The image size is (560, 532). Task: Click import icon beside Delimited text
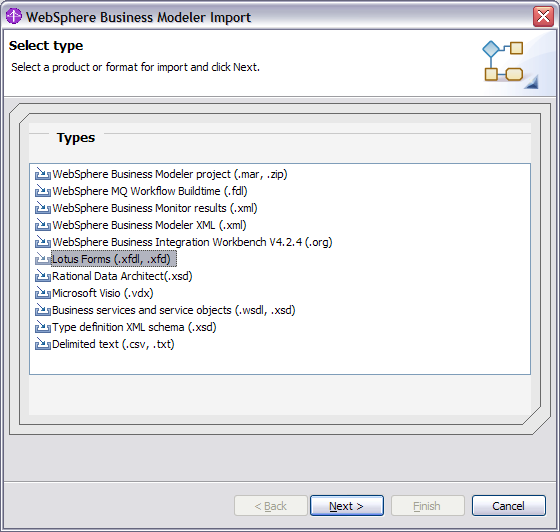coord(42,344)
